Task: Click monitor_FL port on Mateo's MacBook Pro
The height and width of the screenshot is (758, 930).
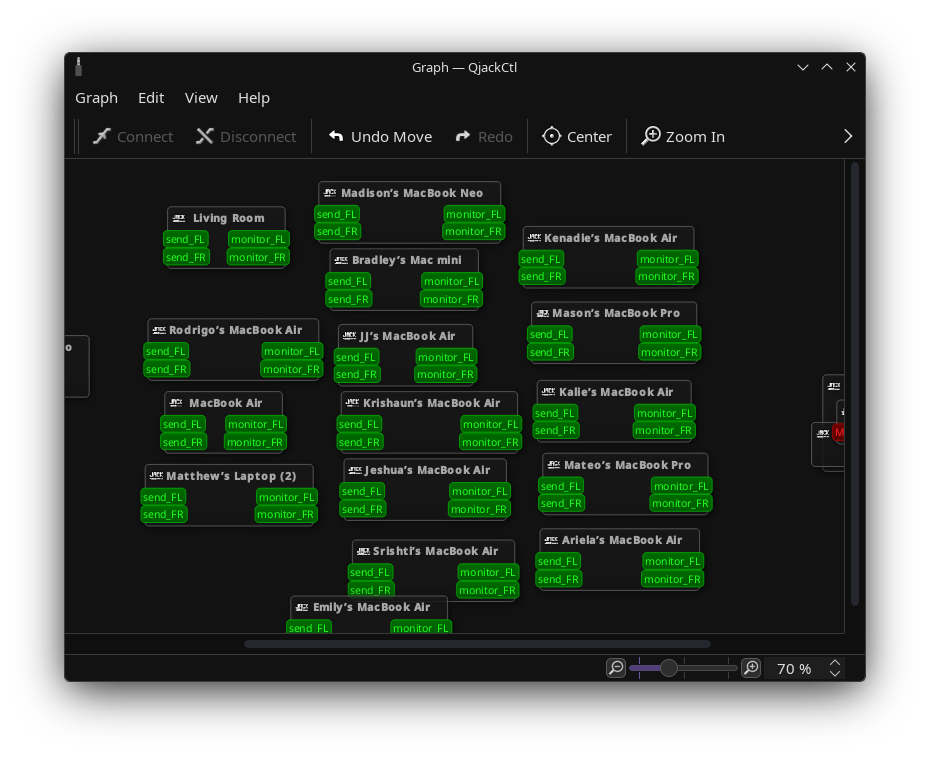Action: [681, 486]
